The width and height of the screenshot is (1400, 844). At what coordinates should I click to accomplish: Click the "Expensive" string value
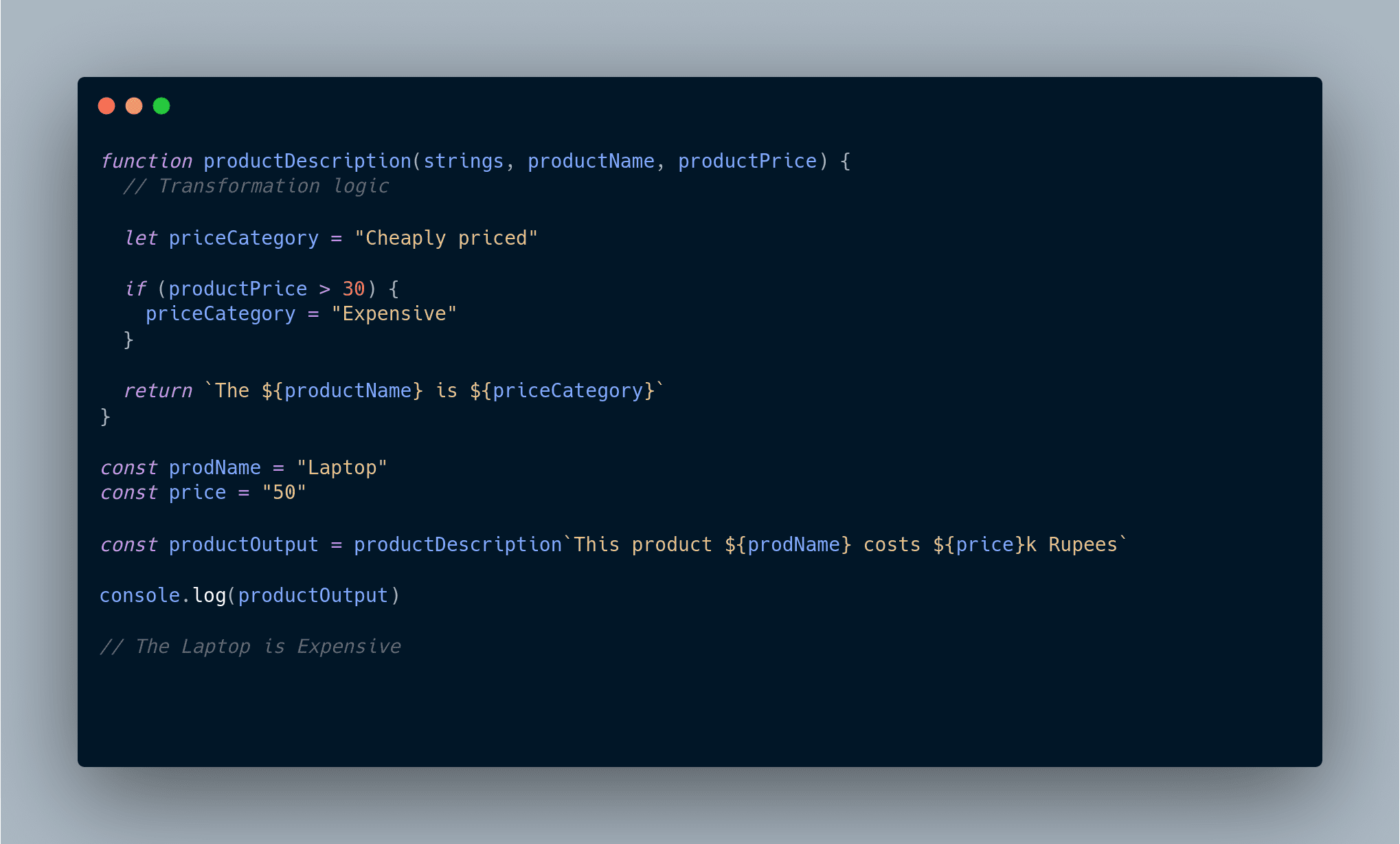point(394,313)
